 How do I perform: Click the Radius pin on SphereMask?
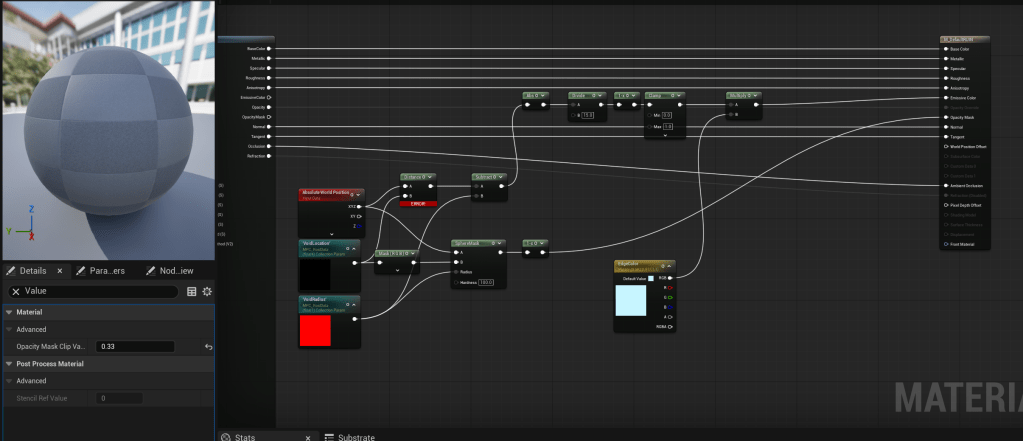tap(454, 271)
